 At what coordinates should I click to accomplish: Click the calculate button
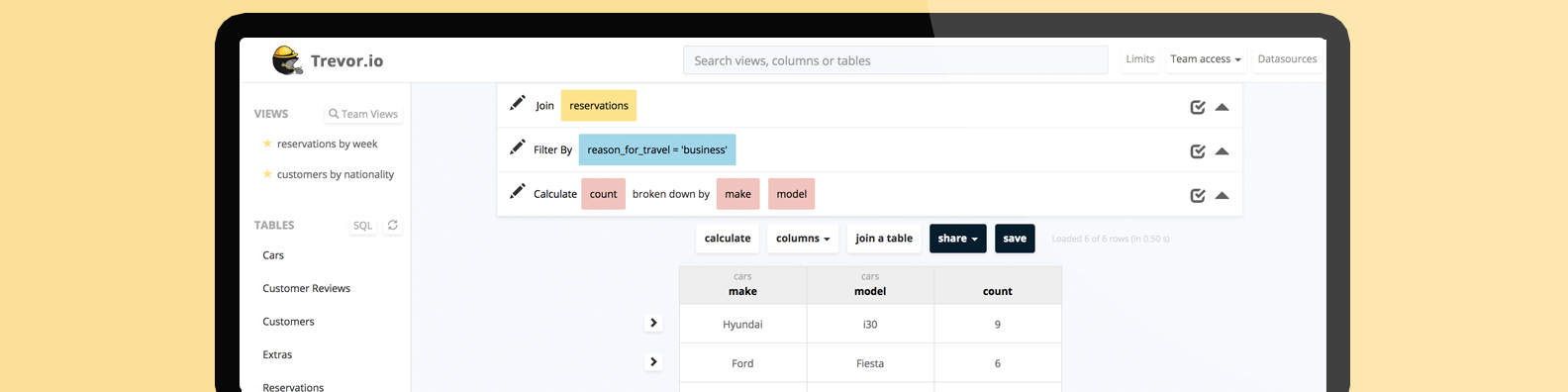(x=728, y=239)
